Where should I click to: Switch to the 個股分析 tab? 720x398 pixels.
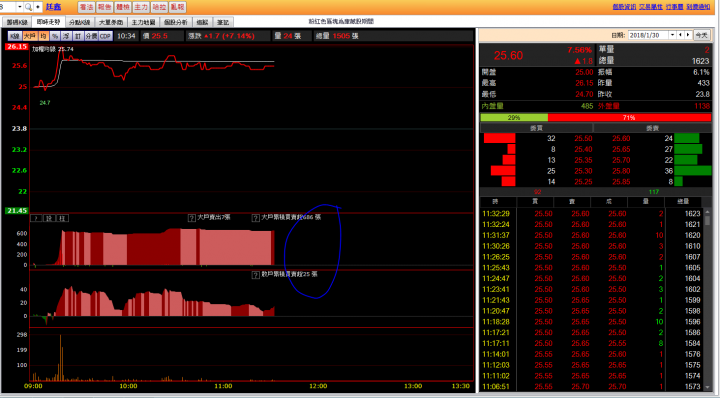pyautogui.click(x=175, y=22)
